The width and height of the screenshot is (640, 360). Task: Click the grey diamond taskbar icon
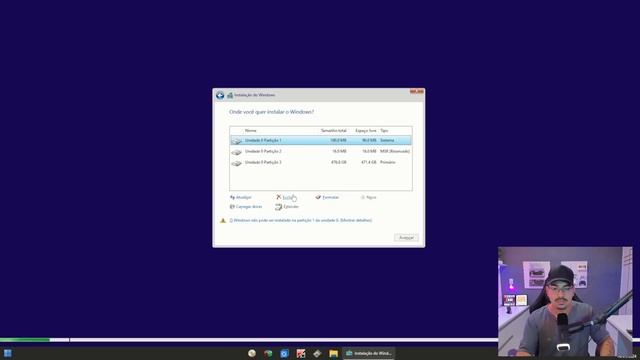tap(317, 353)
